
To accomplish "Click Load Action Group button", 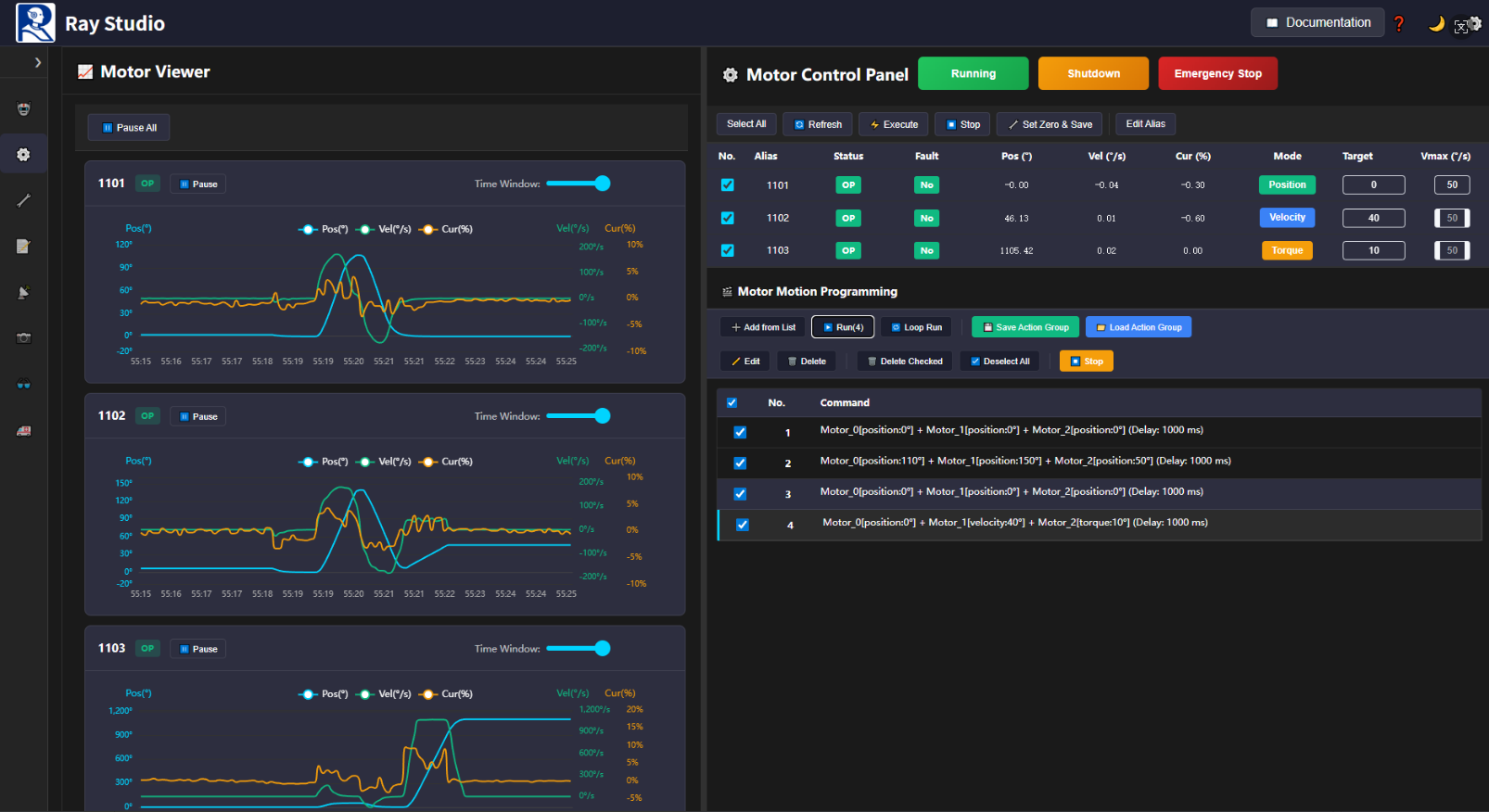I will tap(1139, 327).
